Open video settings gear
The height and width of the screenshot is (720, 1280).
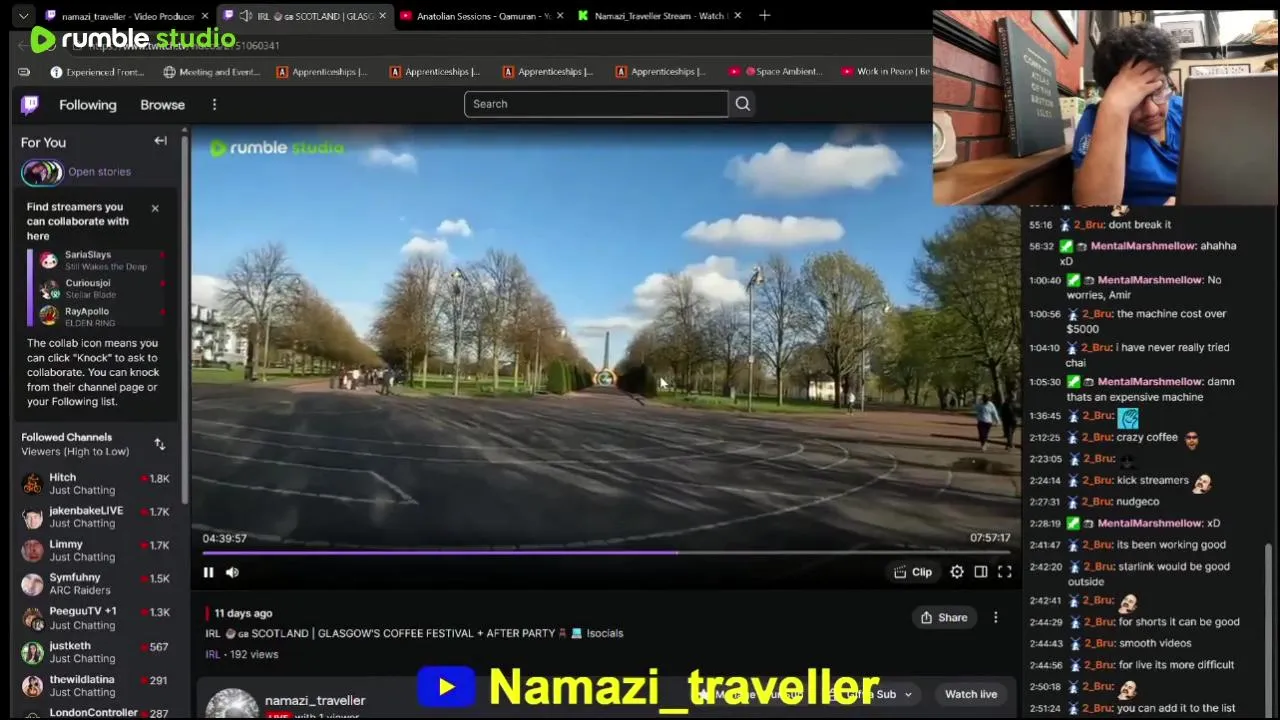(957, 572)
